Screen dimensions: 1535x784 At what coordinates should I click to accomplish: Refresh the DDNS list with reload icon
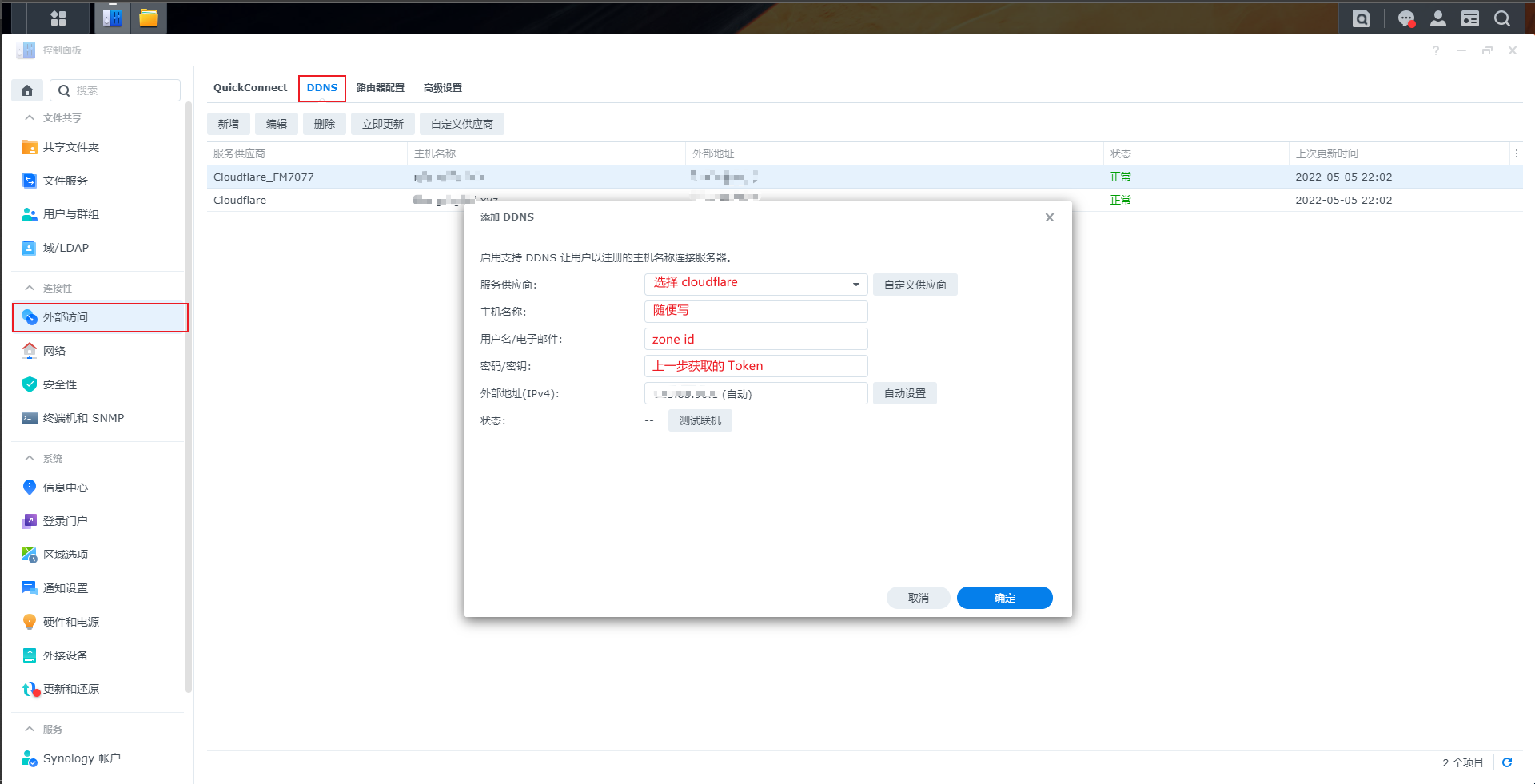point(1507,762)
